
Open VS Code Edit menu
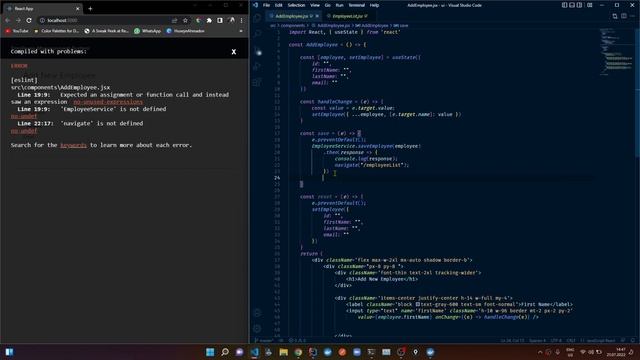279,5
